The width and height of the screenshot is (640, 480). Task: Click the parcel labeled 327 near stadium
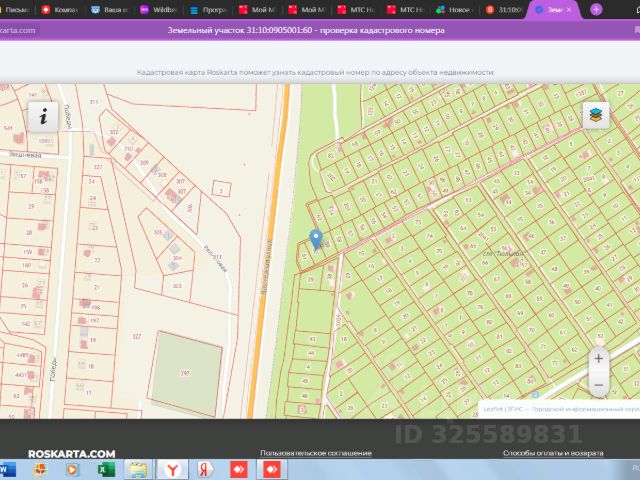[137, 336]
